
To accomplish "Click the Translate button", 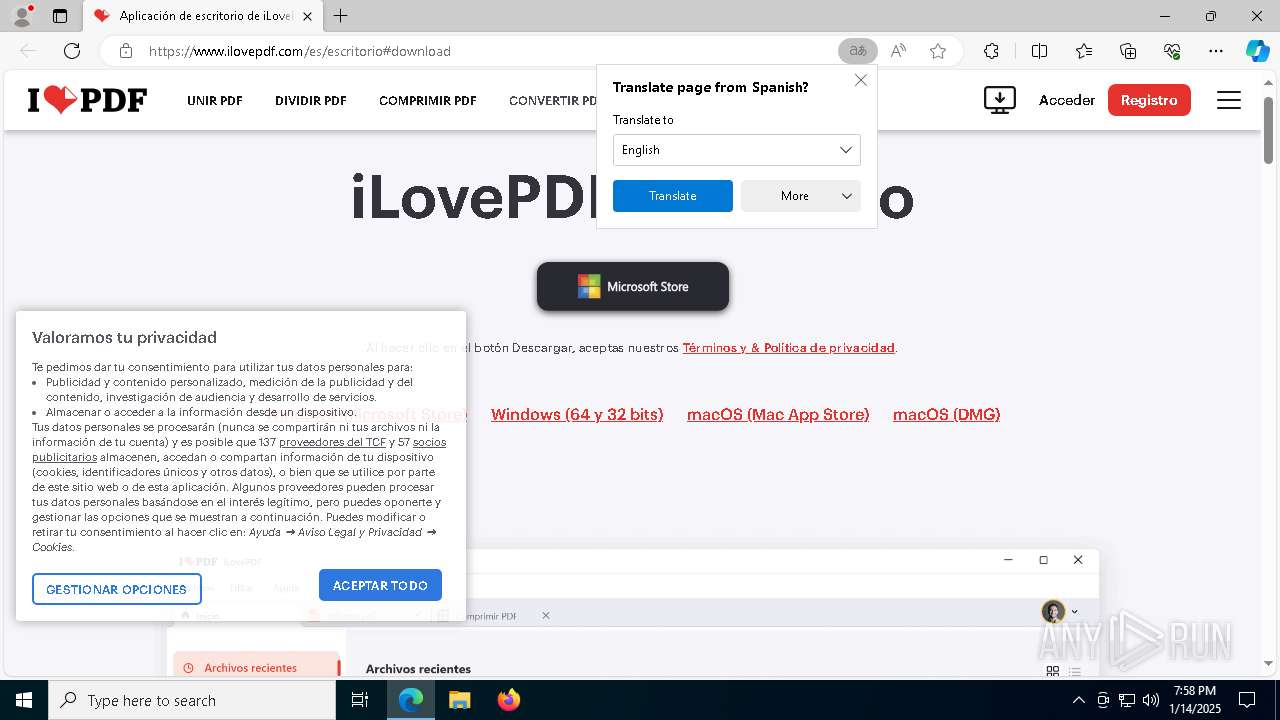I will coord(672,196).
